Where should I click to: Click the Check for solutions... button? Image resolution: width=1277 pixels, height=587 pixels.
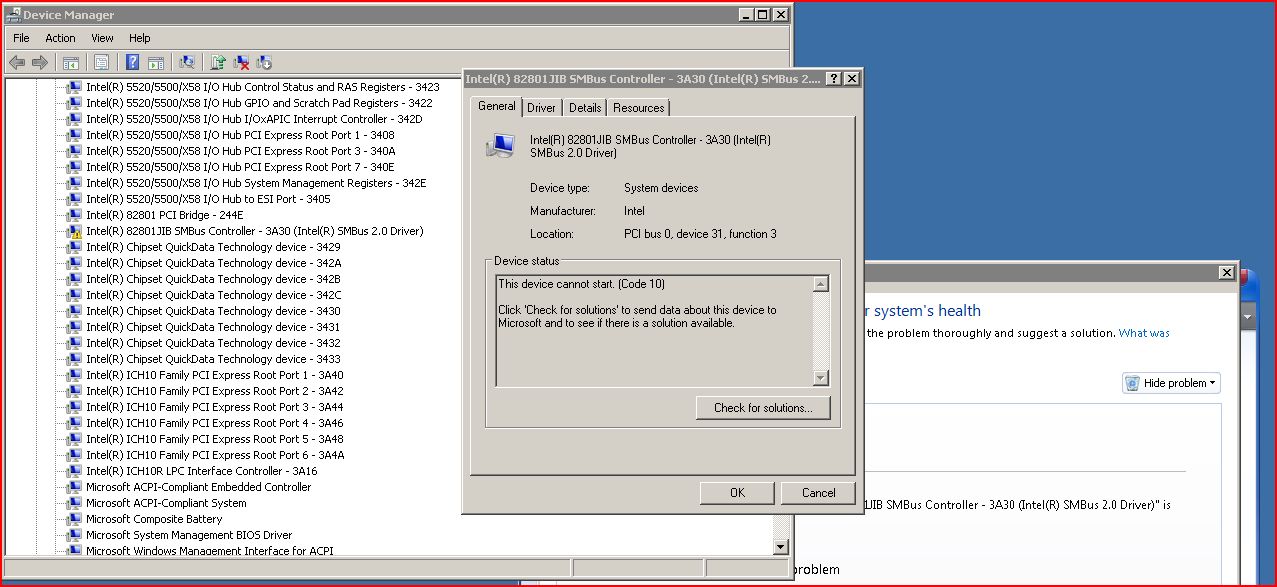coord(764,408)
